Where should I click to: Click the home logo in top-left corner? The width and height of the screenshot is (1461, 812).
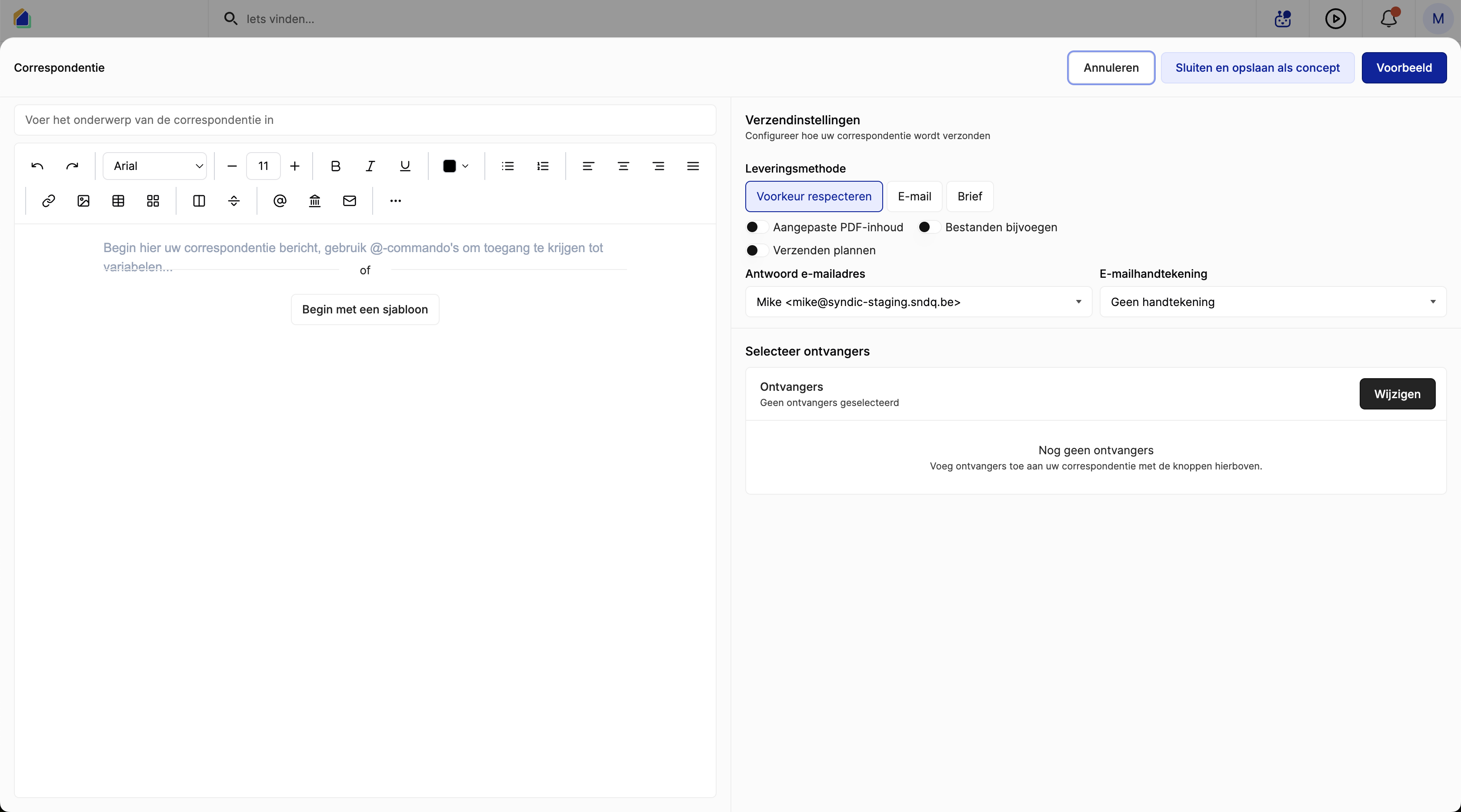pyautogui.click(x=22, y=18)
